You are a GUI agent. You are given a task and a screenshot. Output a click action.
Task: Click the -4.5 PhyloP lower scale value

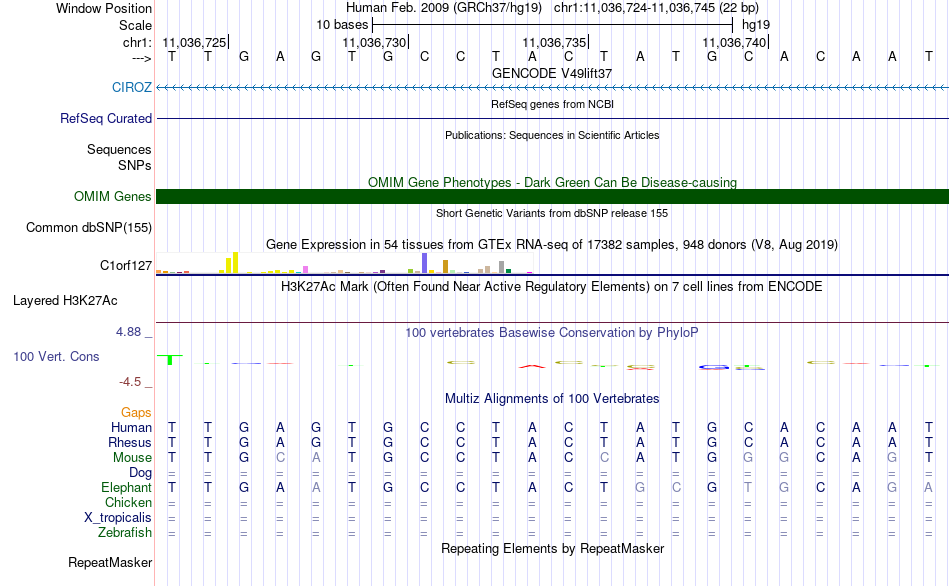[x=130, y=382]
